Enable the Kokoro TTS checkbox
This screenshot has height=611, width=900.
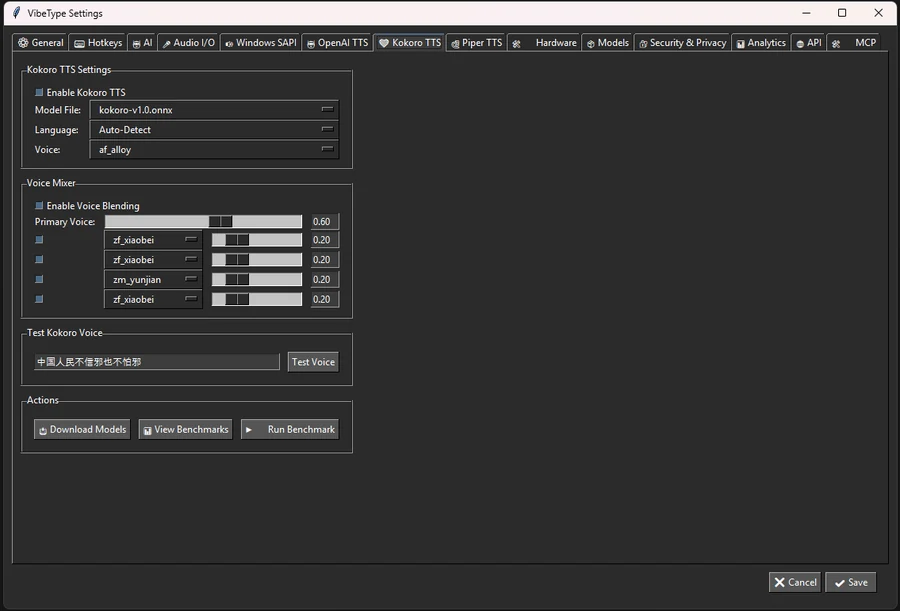[x=40, y=92]
